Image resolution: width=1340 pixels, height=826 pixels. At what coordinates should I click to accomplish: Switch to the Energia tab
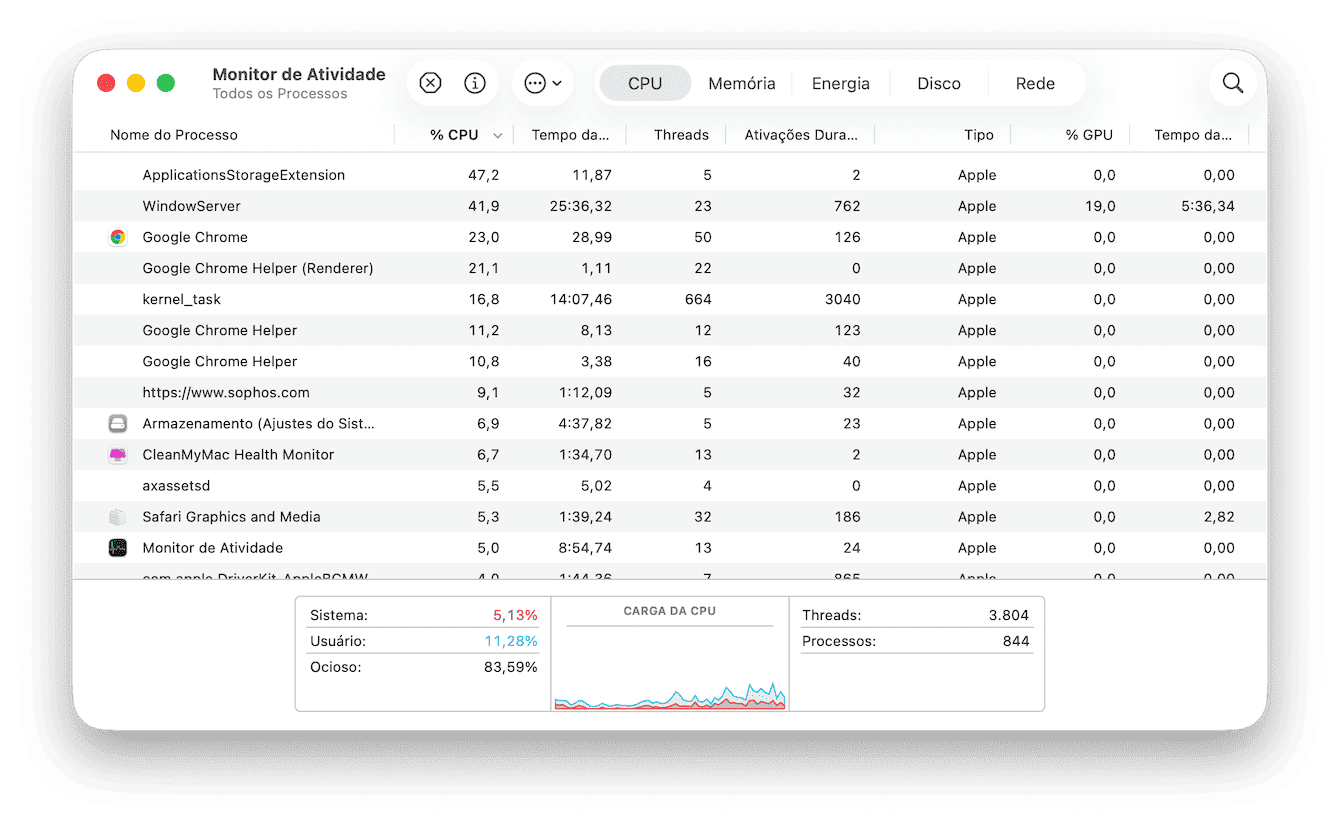[x=840, y=83]
